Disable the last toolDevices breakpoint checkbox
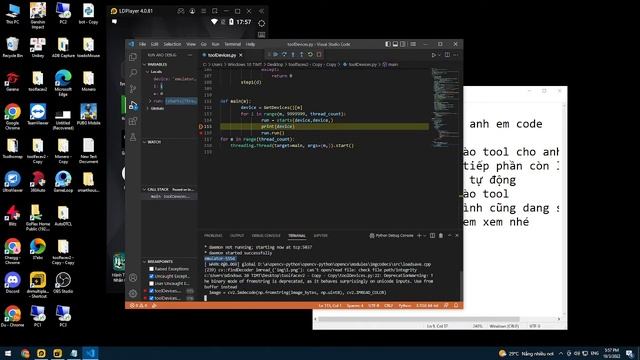 point(151,298)
